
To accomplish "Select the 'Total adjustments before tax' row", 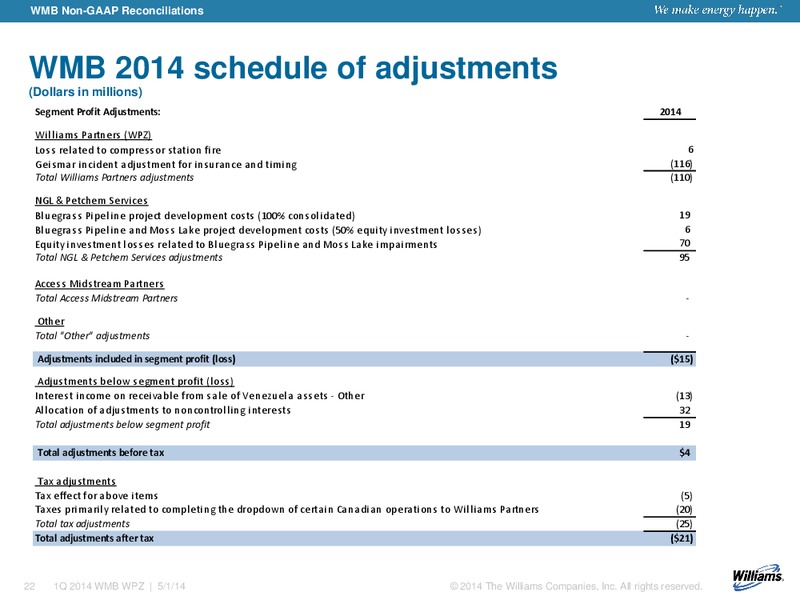I will point(364,453).
